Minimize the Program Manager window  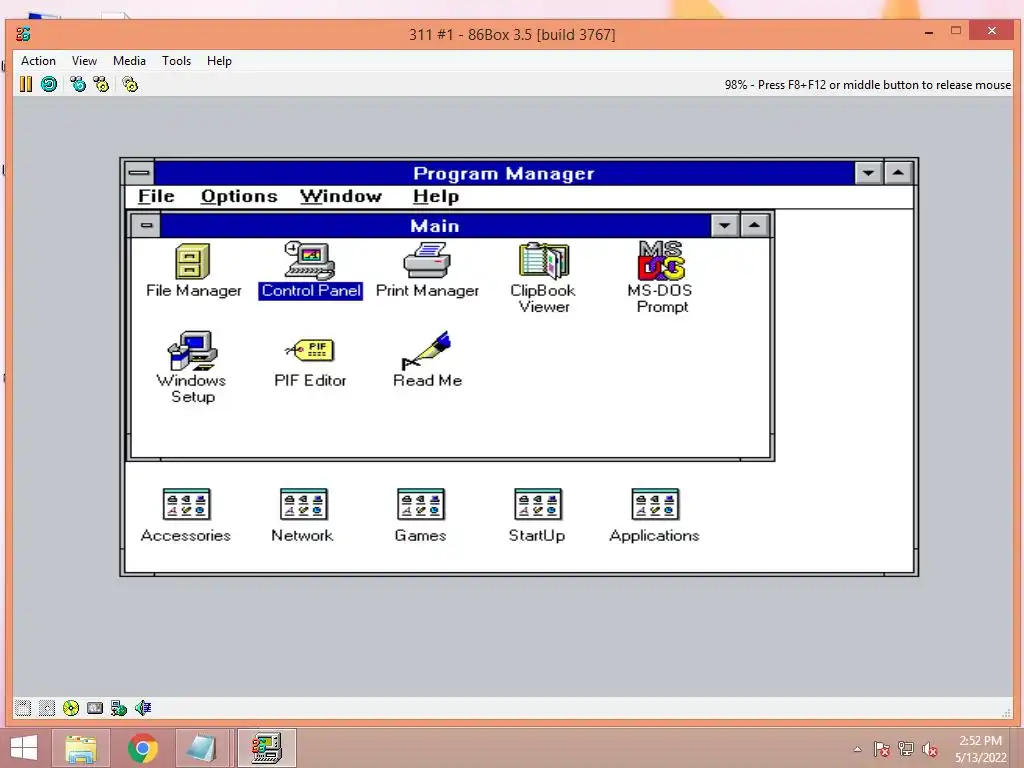point(869,173)
